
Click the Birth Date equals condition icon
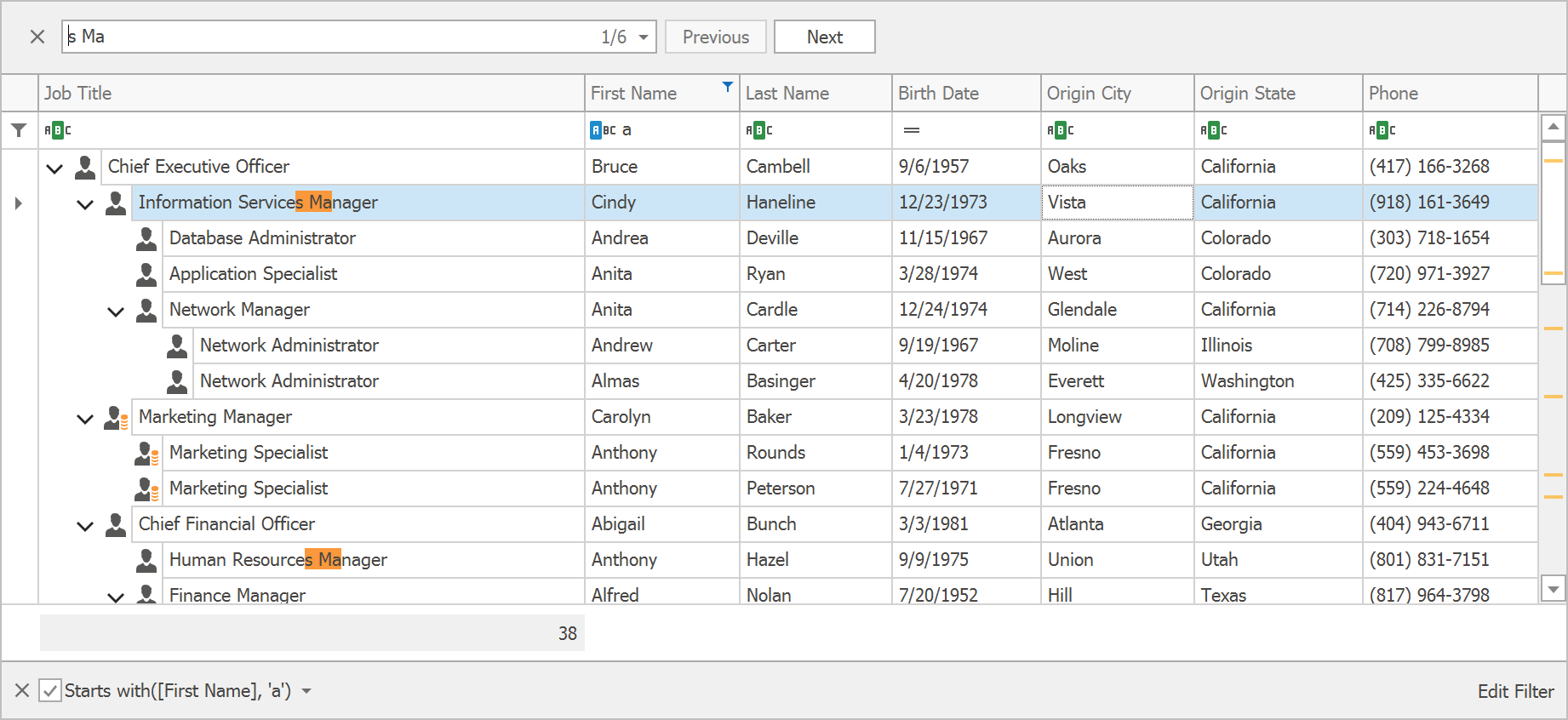[x=911, y=130]
